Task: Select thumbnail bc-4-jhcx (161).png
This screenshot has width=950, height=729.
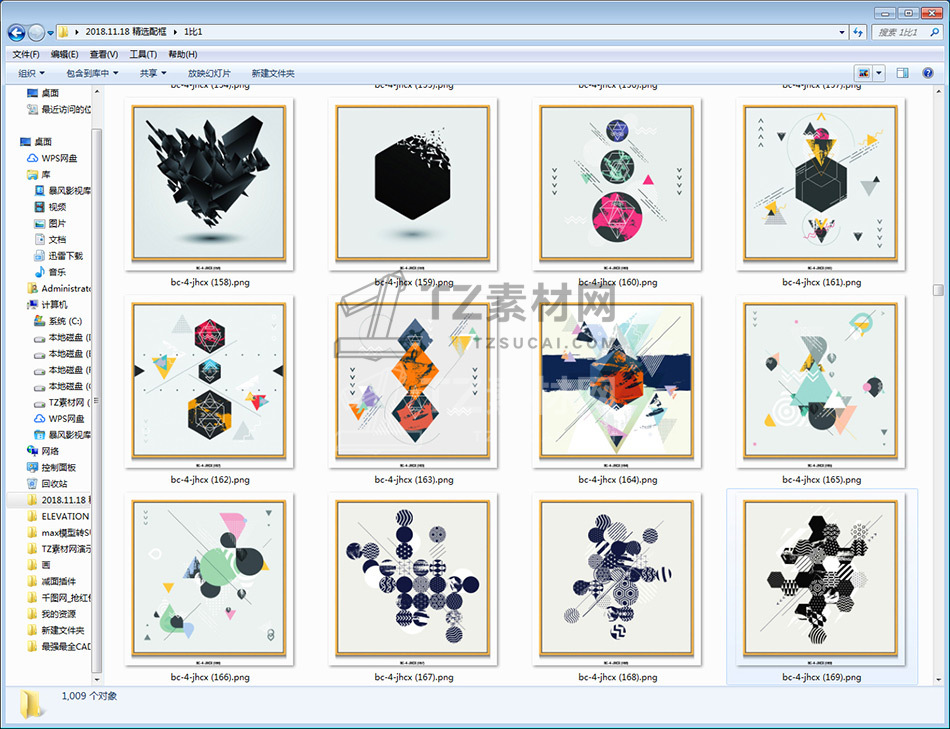Action: (x=820, y=183)
